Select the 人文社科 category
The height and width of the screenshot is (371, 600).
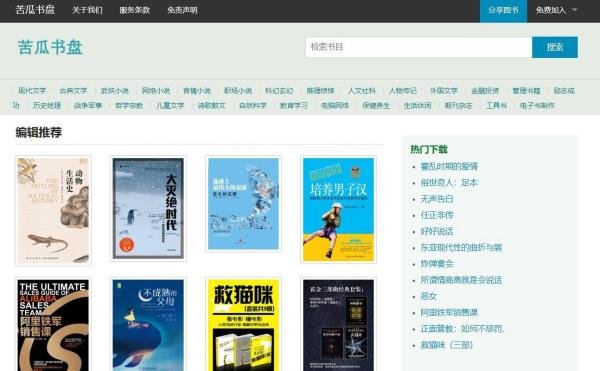362,91
